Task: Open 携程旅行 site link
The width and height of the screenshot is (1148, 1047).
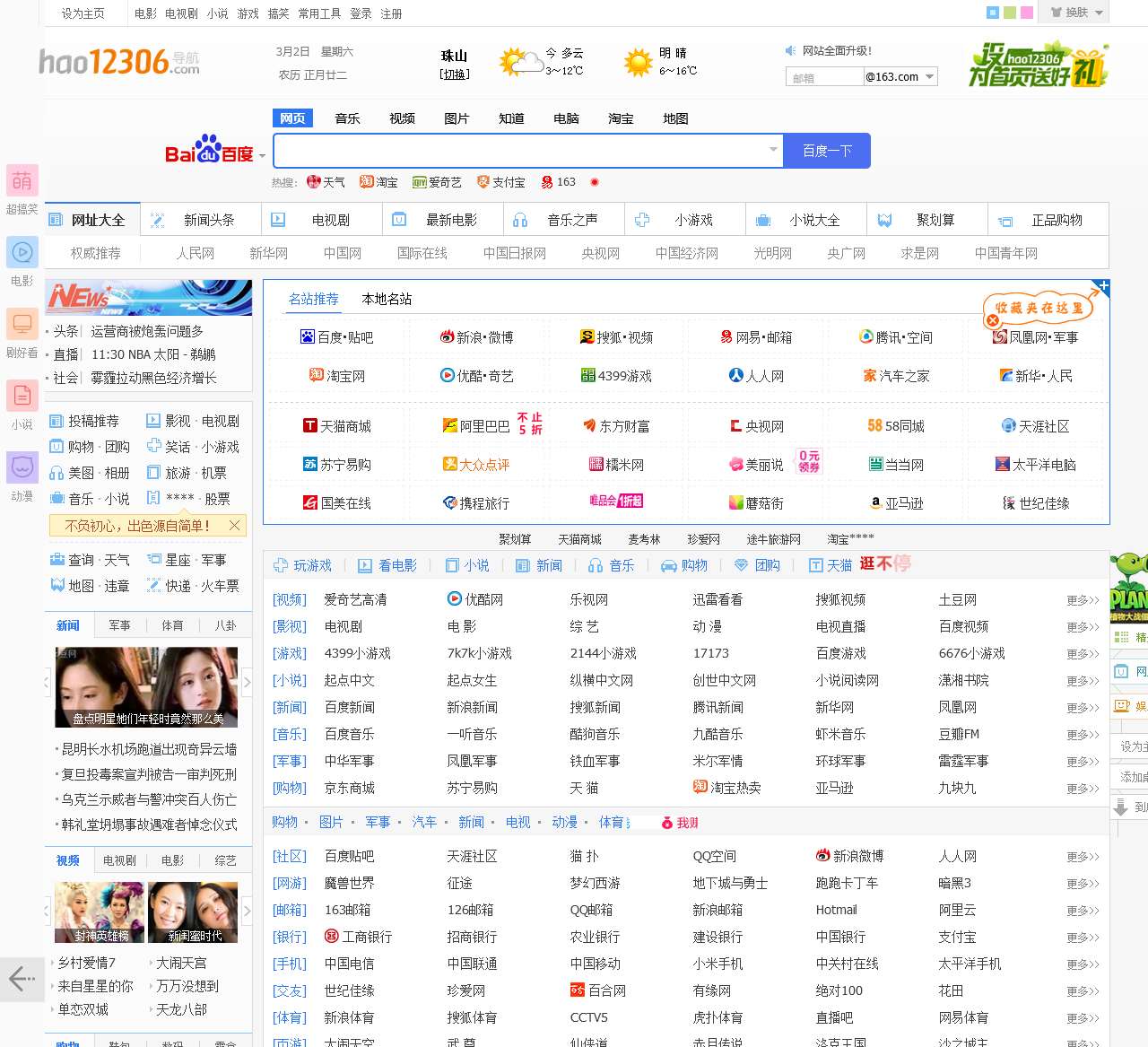Action: 476,503
